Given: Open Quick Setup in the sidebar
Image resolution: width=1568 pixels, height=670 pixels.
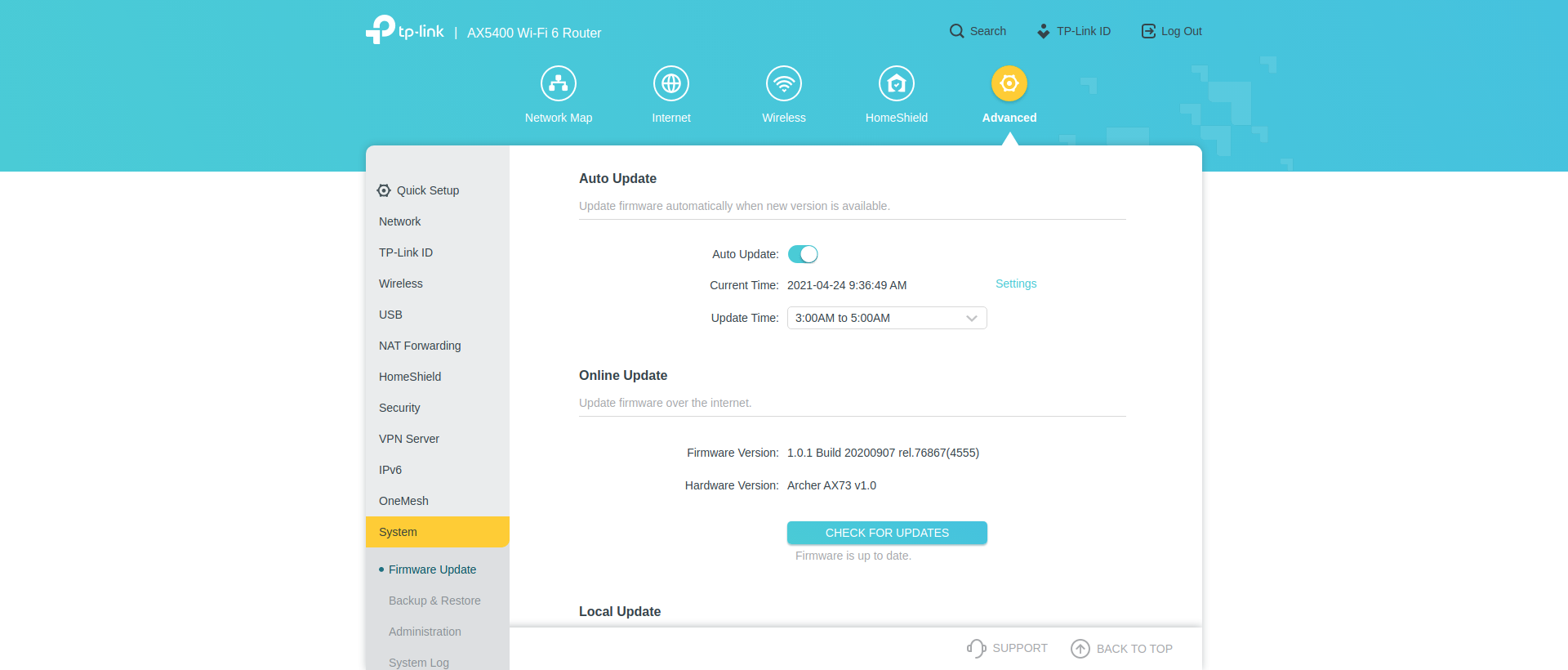Looking at the screenshot, I should coord(427,190).
